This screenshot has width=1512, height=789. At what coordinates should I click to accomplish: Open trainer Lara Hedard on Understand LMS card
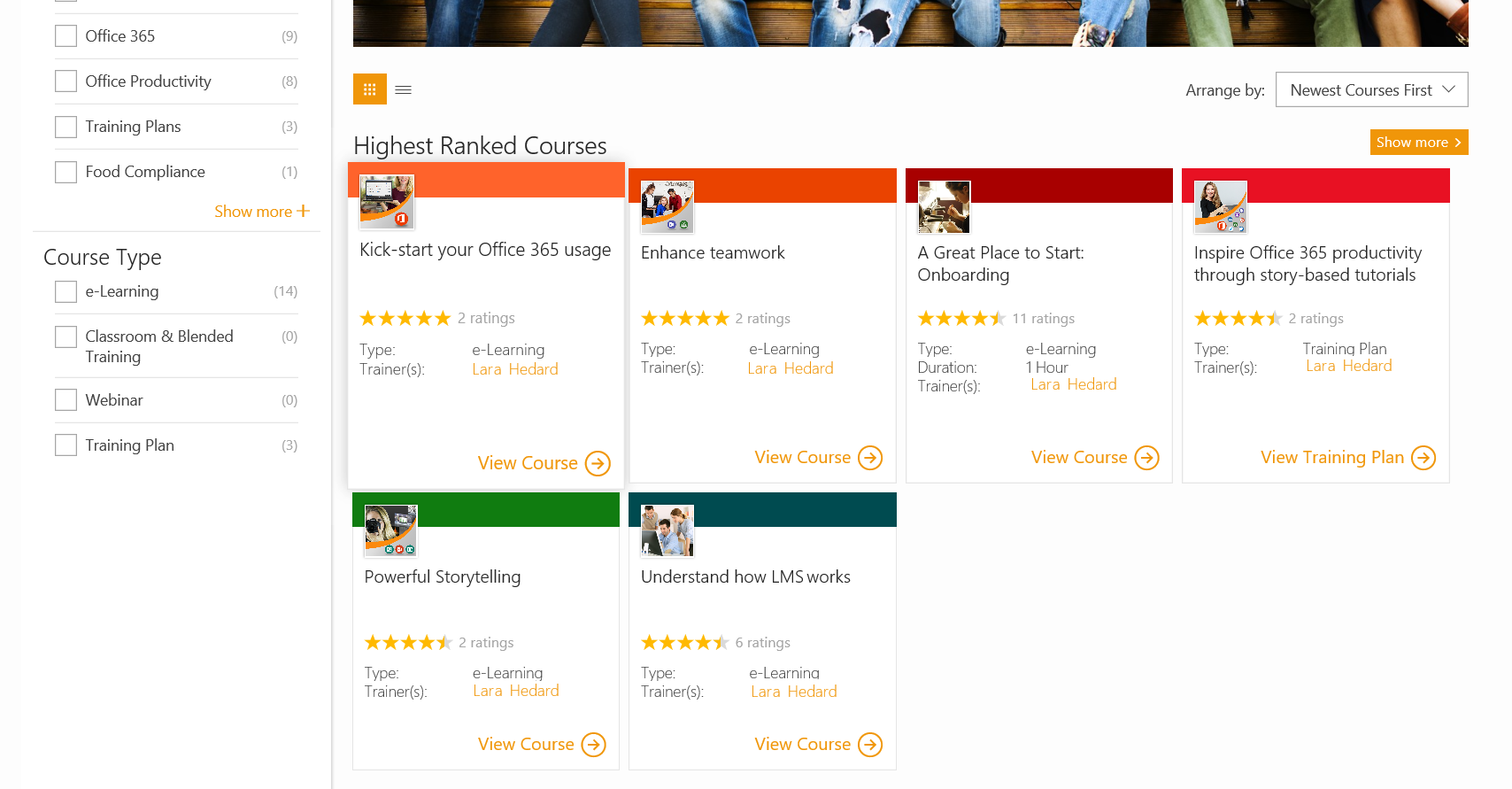point(794,692)
